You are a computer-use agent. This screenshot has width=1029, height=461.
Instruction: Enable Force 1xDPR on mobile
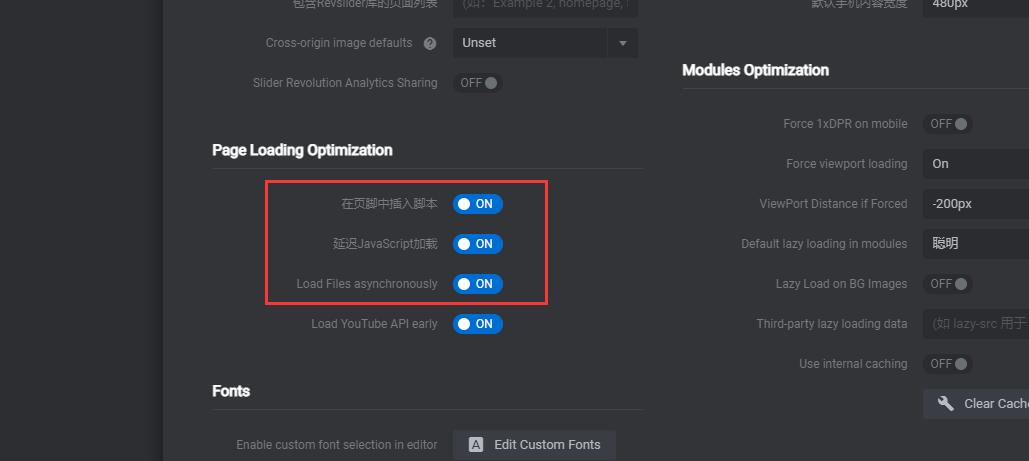tap(948, 123)
